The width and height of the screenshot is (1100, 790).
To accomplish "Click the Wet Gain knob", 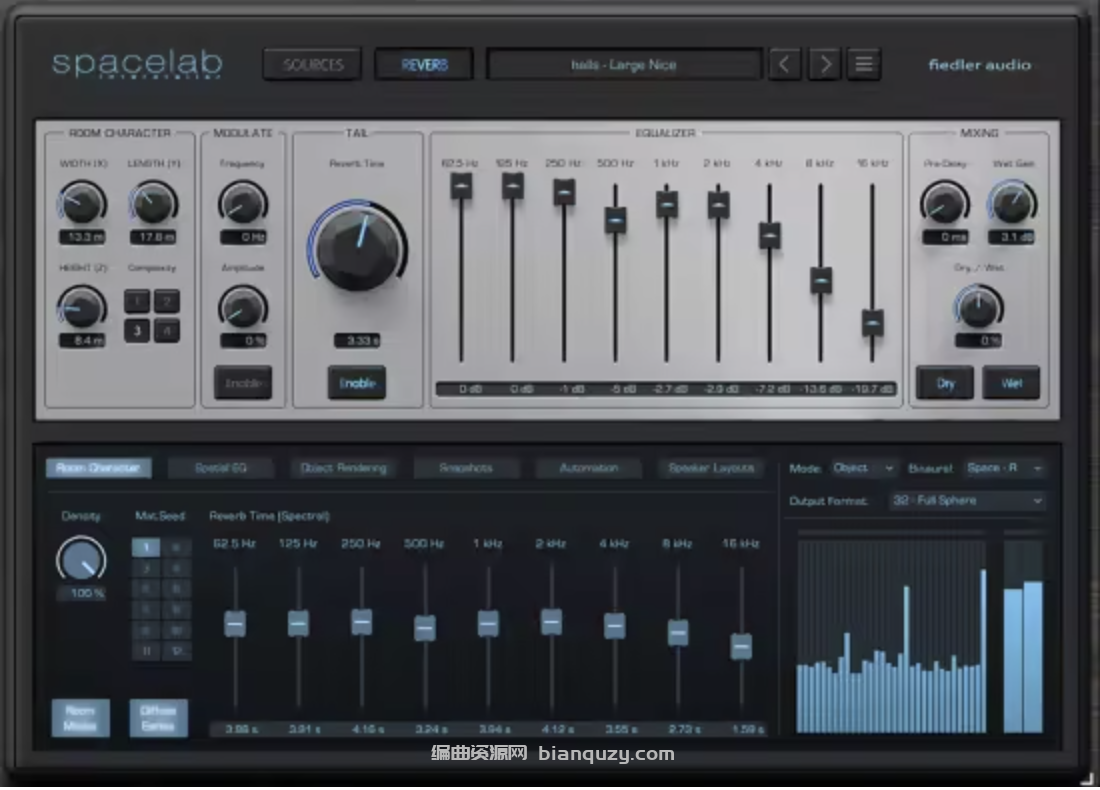I will pos(1012,203).
